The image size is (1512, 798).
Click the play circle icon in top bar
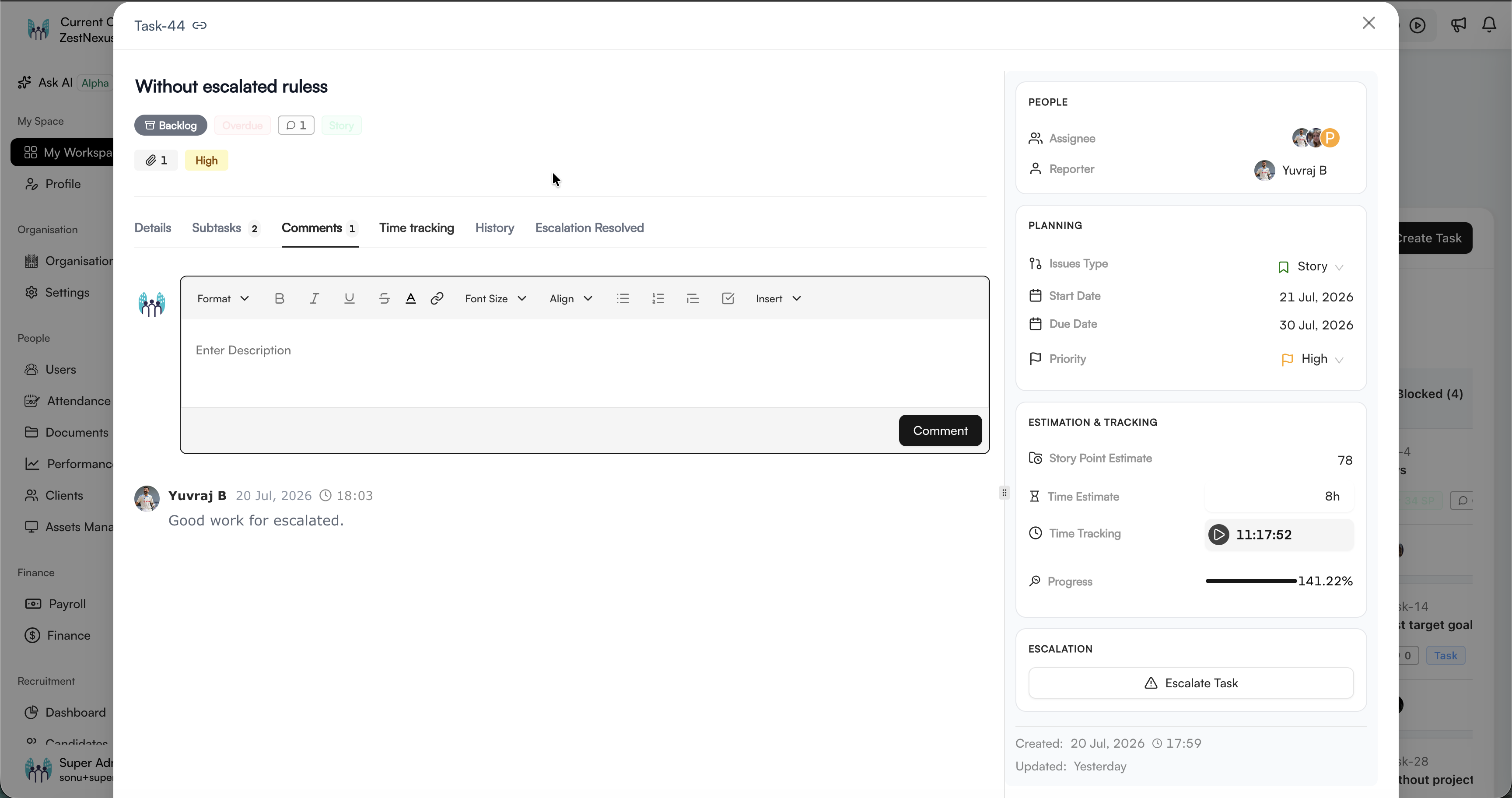[1417, 25]
